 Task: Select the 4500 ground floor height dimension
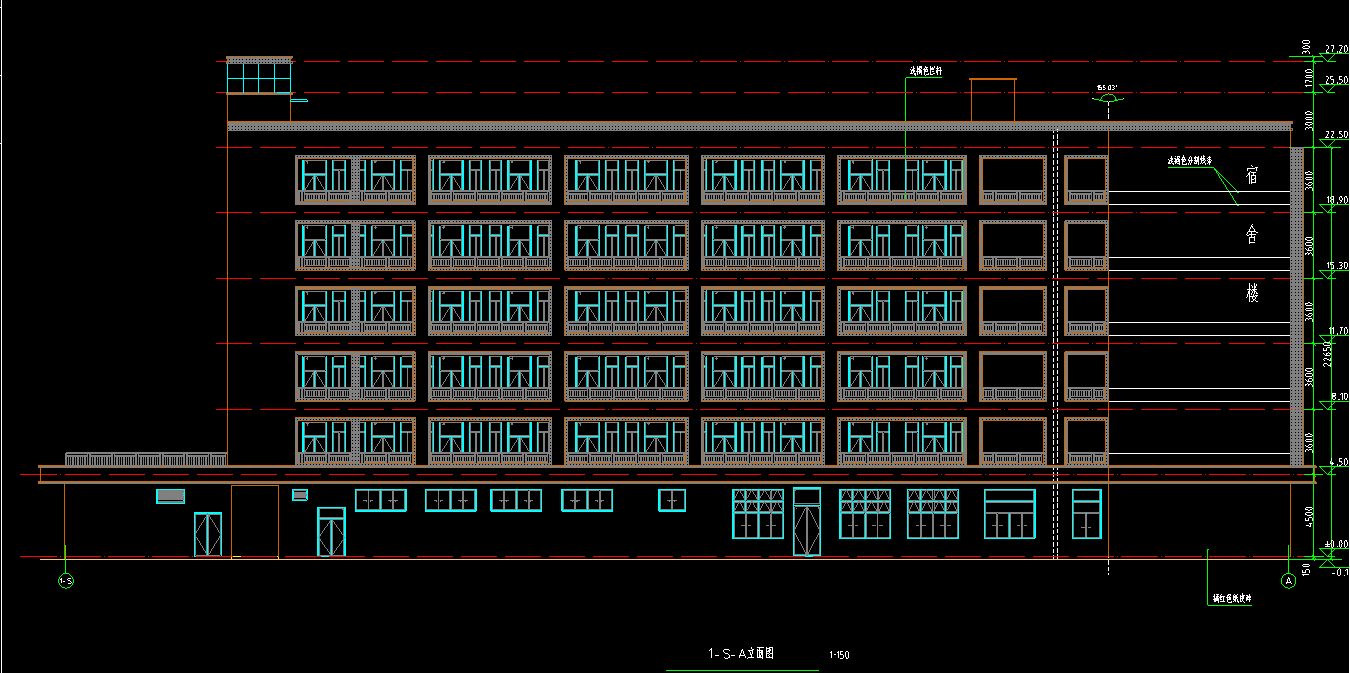click(x=1310, y=515)
